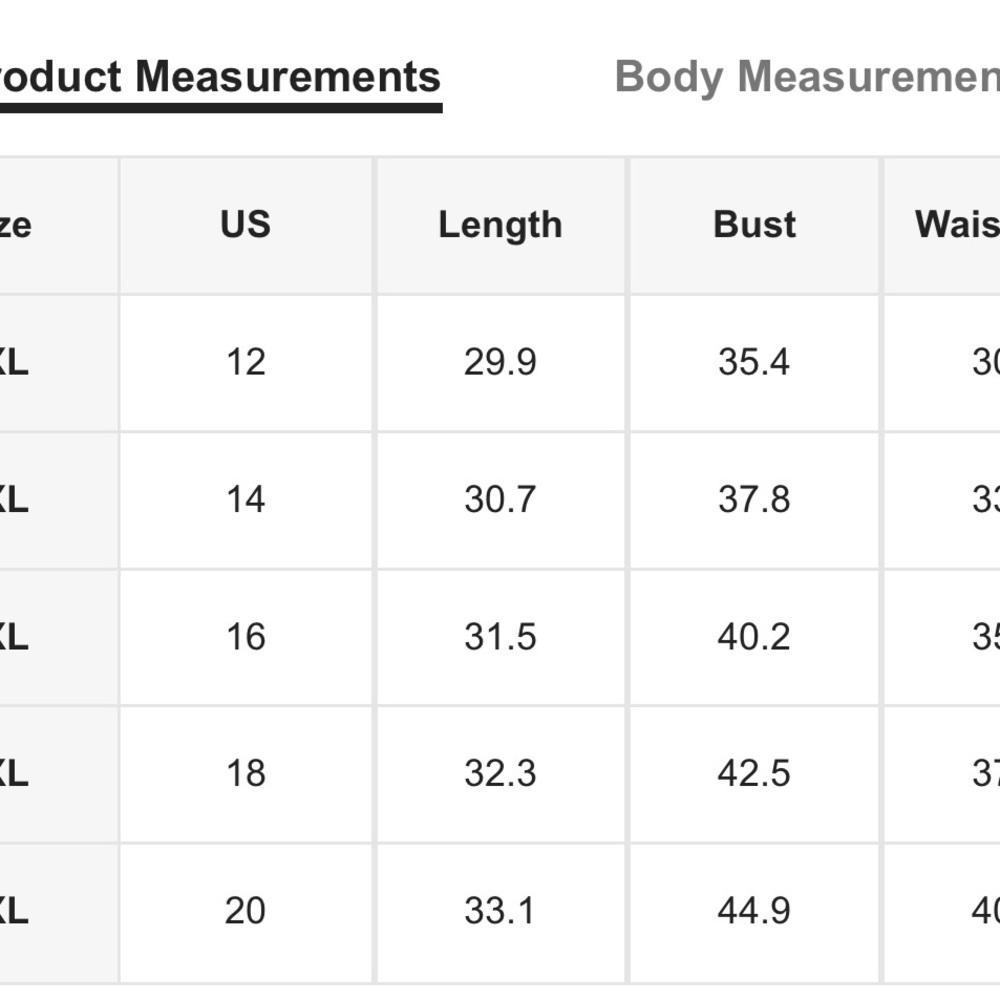Select the US size 12 cell
This screenshot has height=1000, width=1000.
[245, 362]
